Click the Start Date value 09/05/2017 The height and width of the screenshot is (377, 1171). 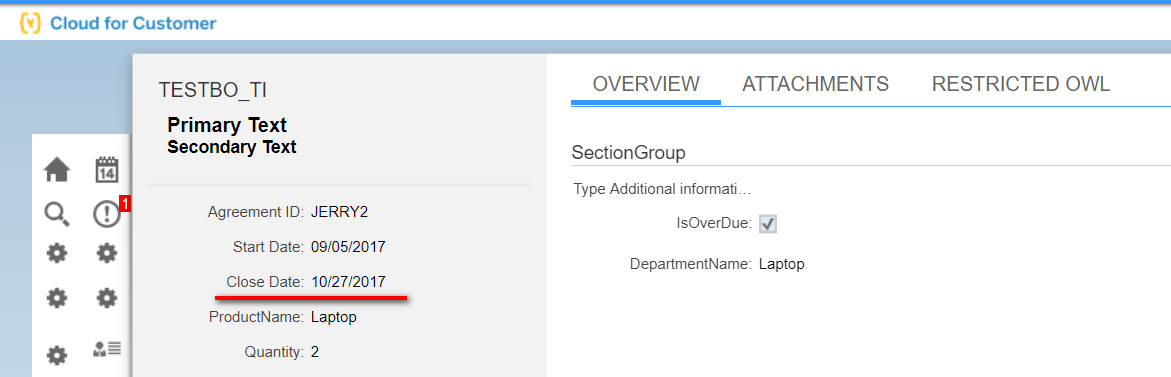click(348, 247)
